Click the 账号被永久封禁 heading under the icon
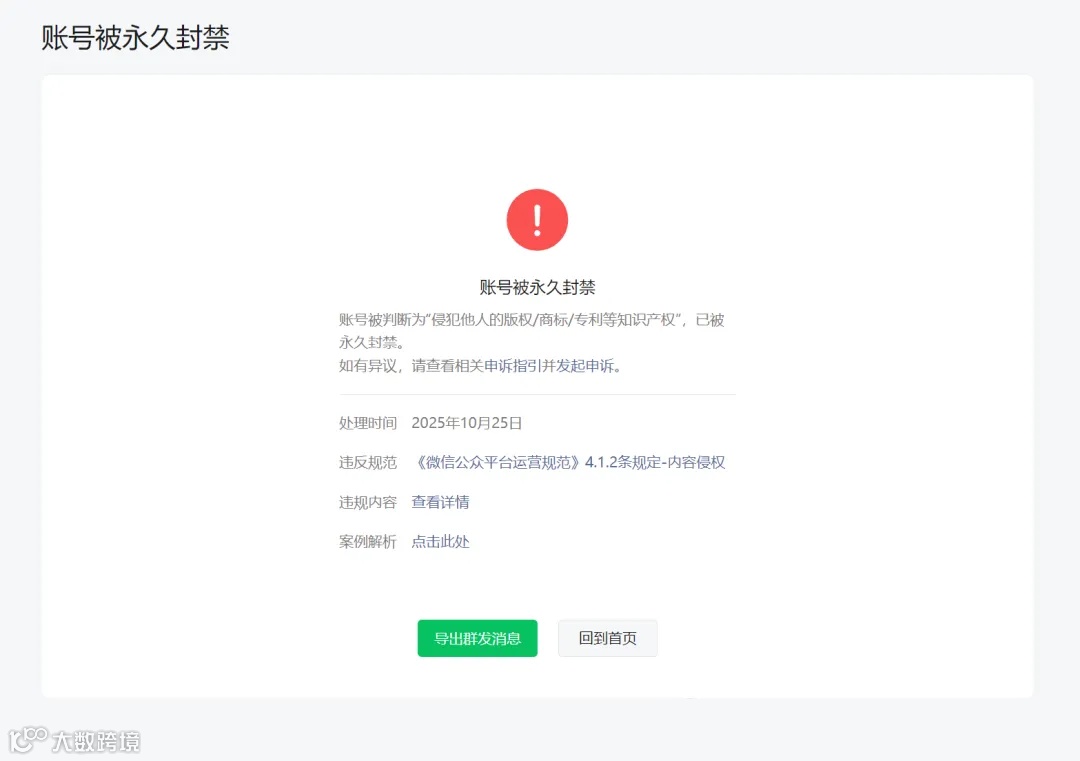The height and width of the screenshot is (761, 1080). point(537,287)
